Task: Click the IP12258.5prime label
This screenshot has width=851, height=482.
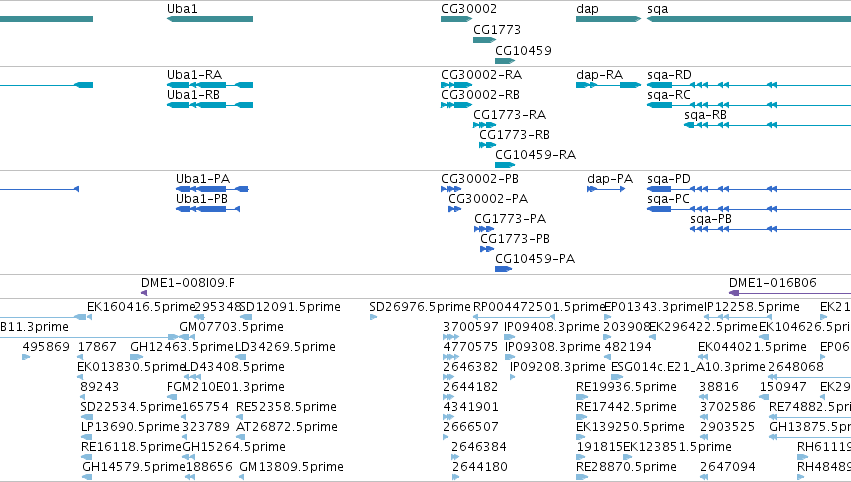Action: [752, 307]
